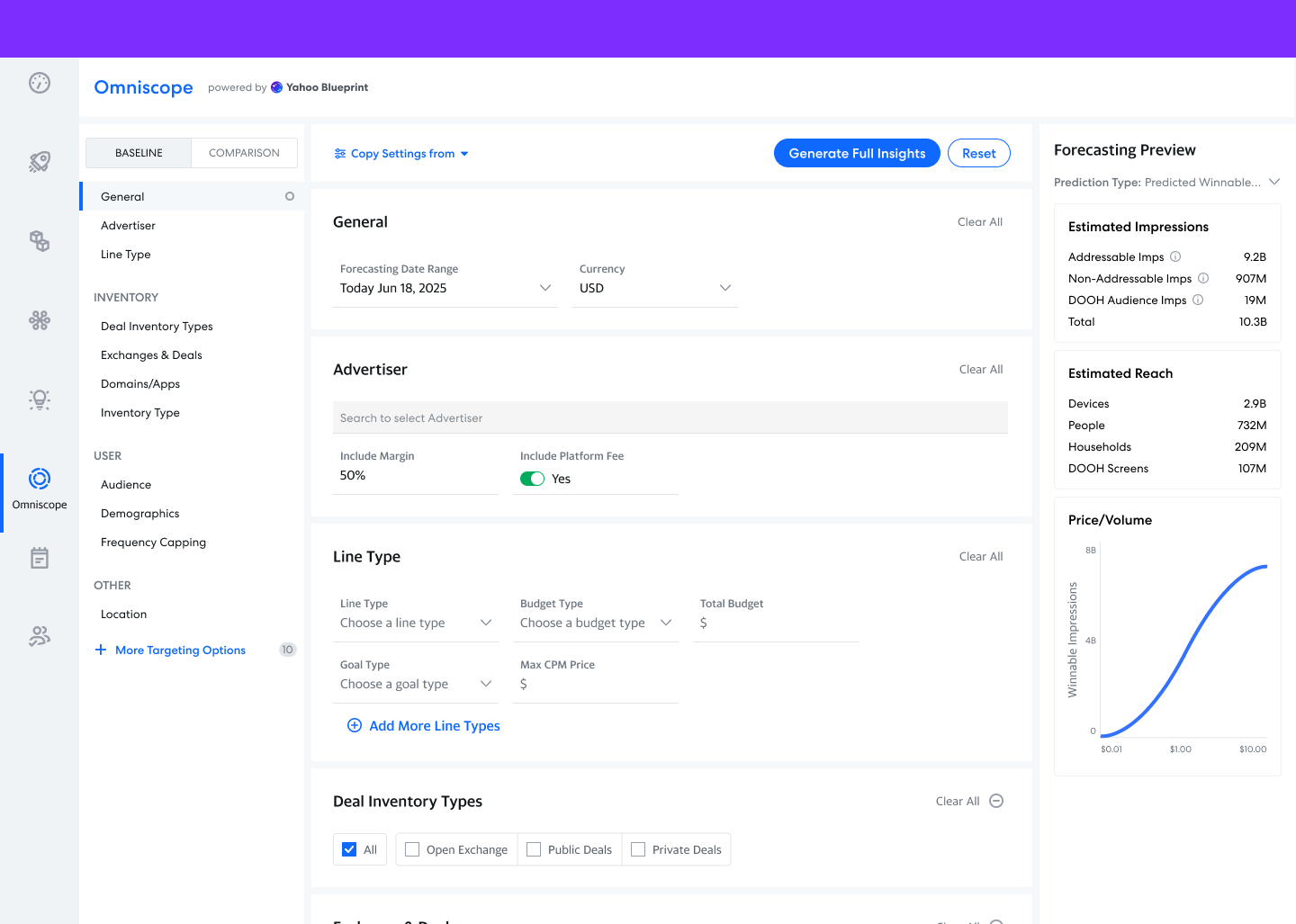Uncheck the All deal inventory checkbox

pyautogui.click(x=349, y=849)
